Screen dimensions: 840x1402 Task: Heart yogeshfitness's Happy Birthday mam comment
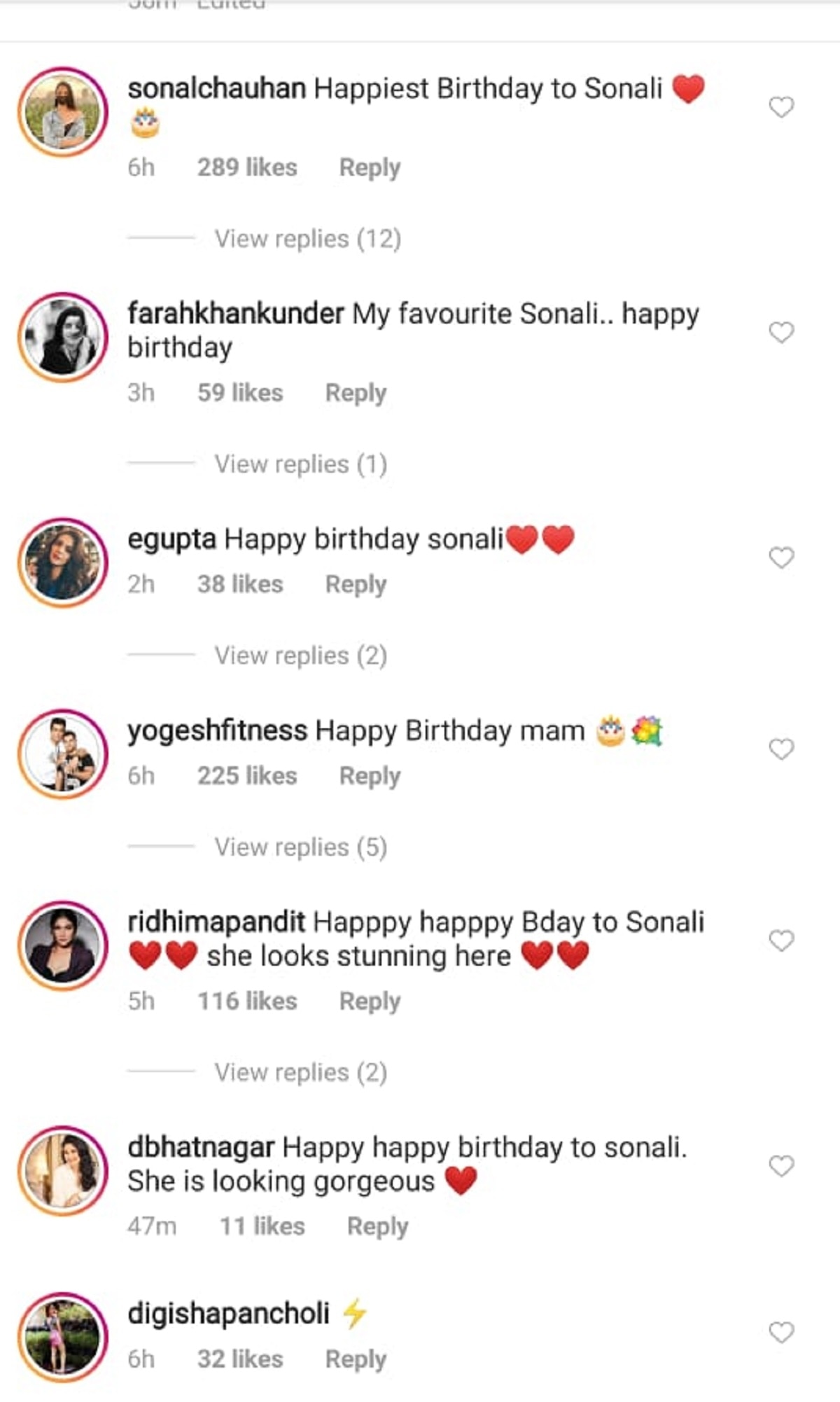781,749
